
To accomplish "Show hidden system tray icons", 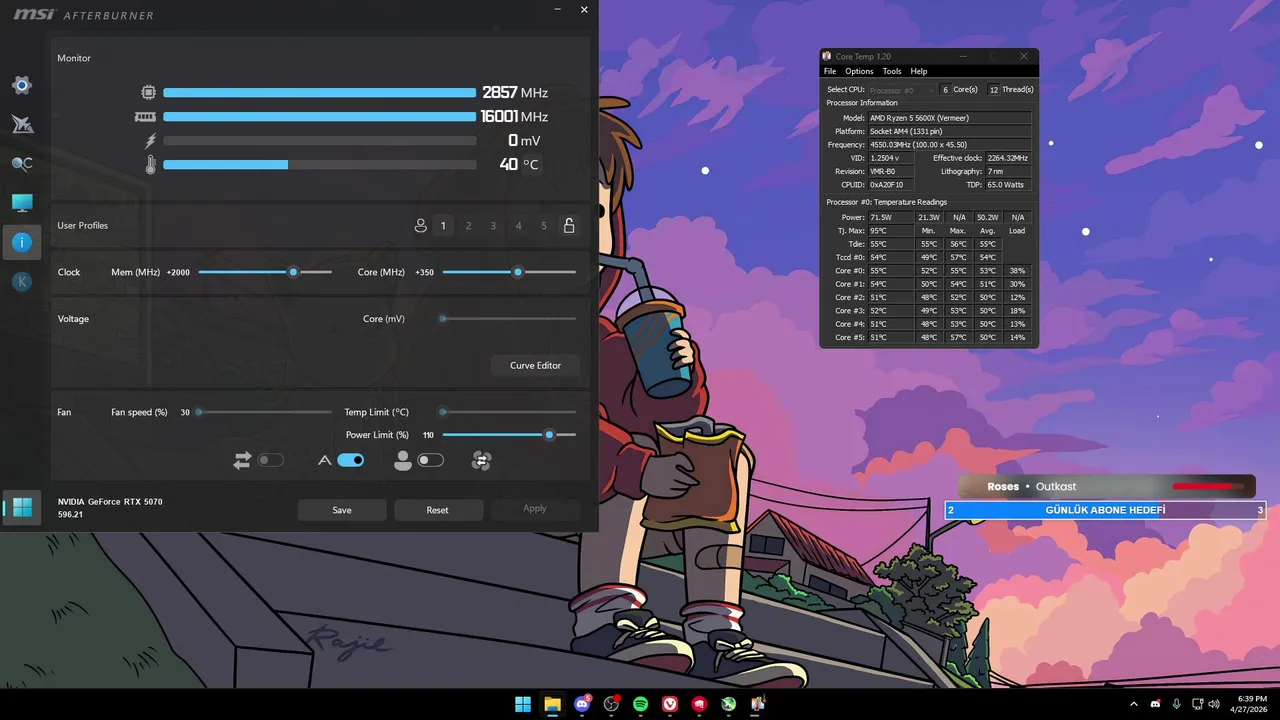I will pyautogui.click(x=1136, y=704).
